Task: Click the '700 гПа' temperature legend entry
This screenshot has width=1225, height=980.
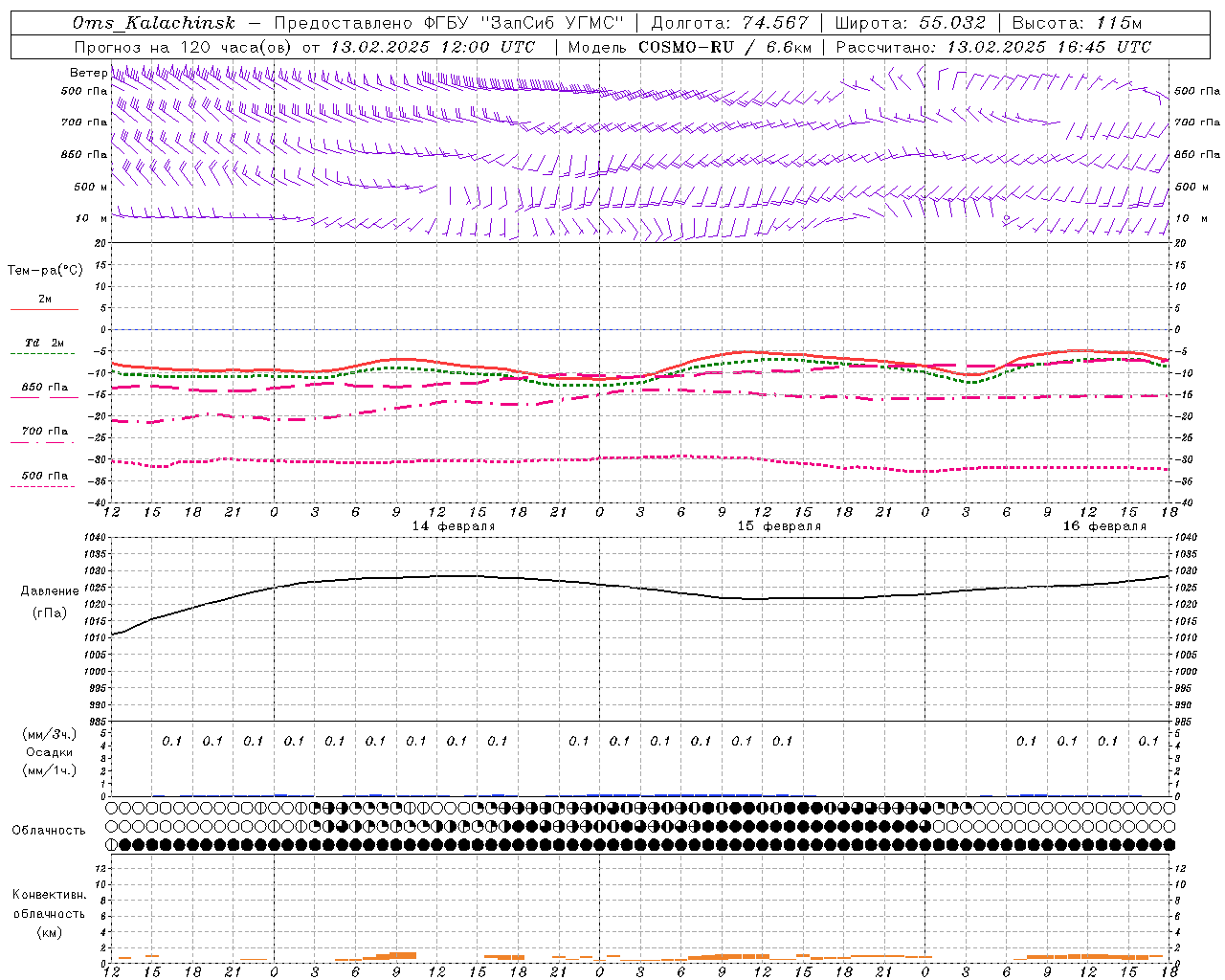Action: click(45, 432)
